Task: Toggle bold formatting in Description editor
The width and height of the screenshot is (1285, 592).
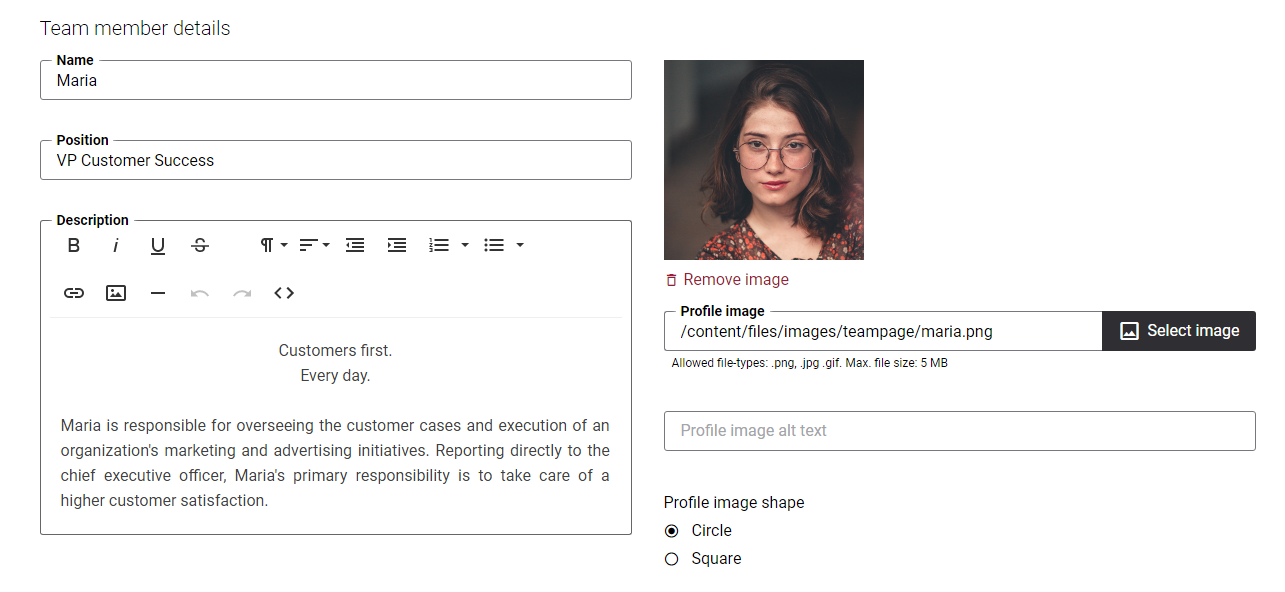Action: [x=74, y=245]
